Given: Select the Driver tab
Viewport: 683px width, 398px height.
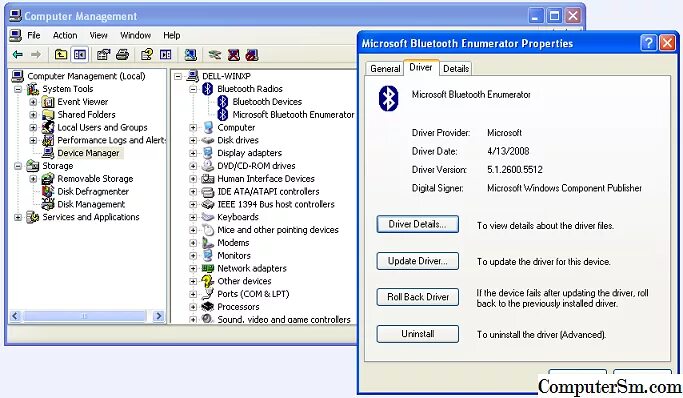Looking at the screenshot, I should [x=421, y=67].
